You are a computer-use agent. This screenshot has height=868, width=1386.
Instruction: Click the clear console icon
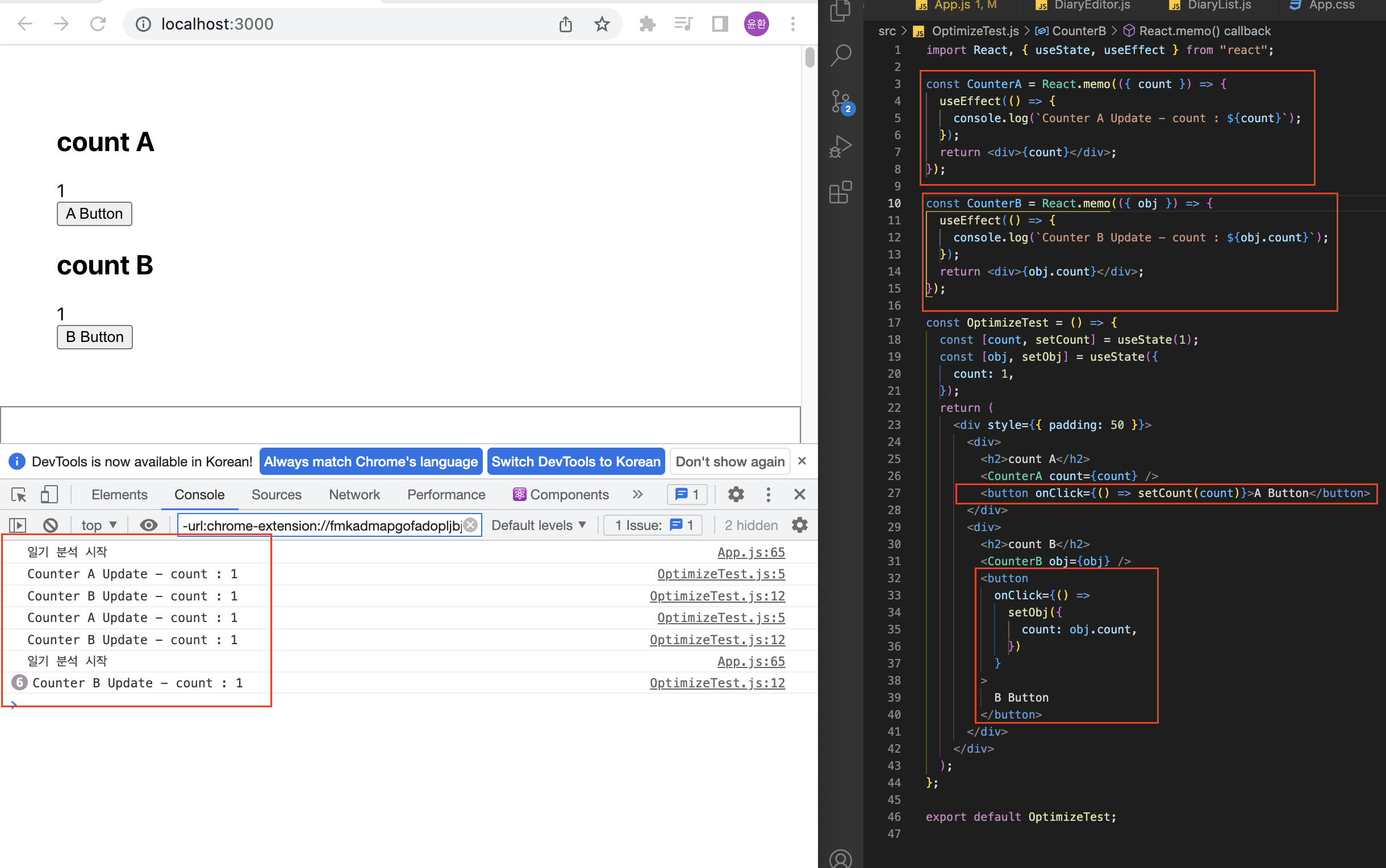(51, 525)
